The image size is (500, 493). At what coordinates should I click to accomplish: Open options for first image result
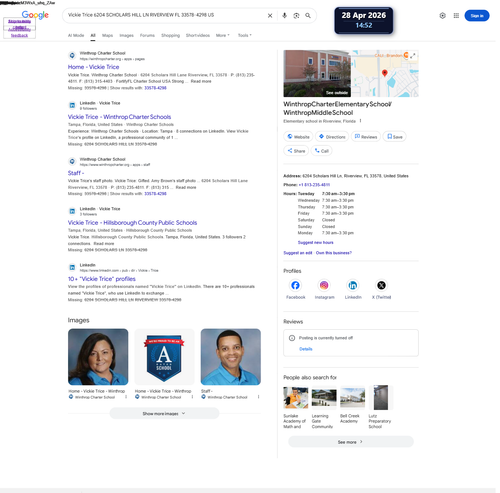pyautogui.click(x=126, y=397)
